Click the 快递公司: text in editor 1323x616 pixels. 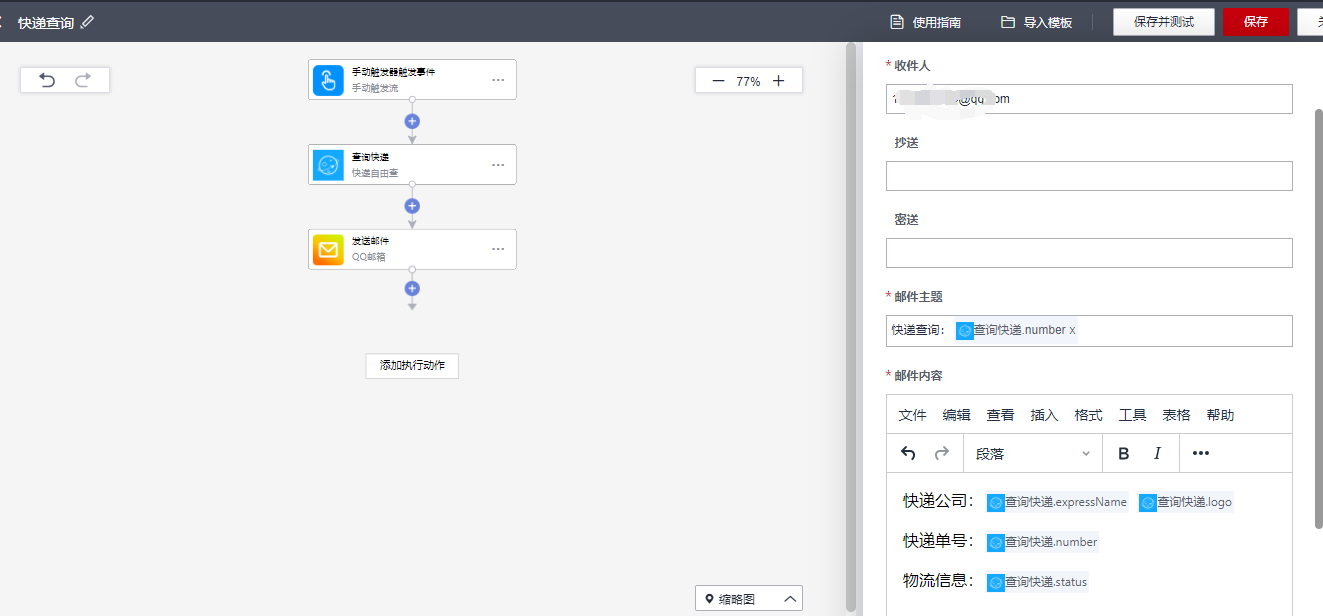point(938,501)
